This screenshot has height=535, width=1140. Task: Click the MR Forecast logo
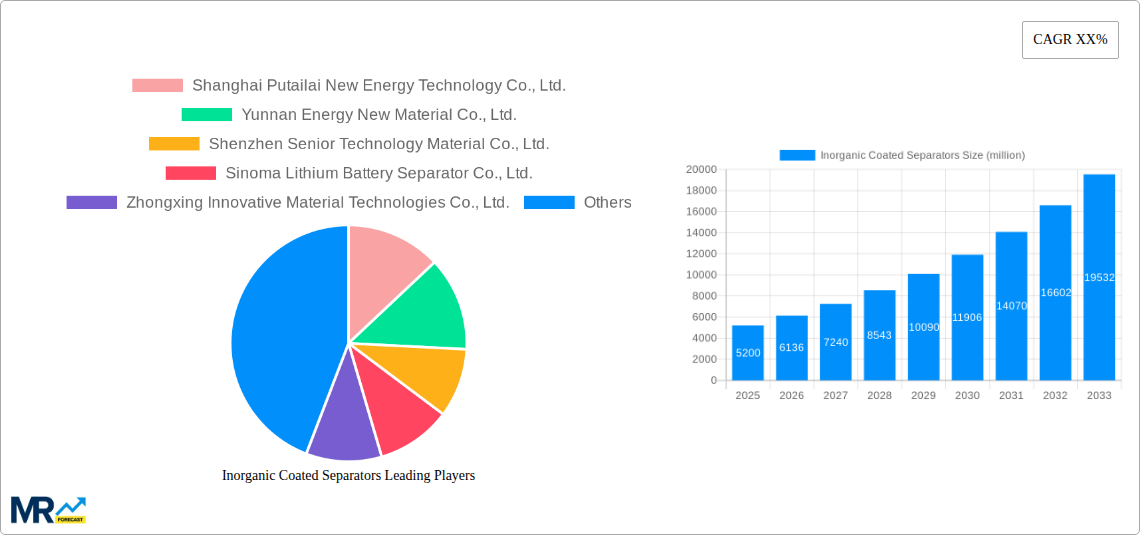(48, 510)
